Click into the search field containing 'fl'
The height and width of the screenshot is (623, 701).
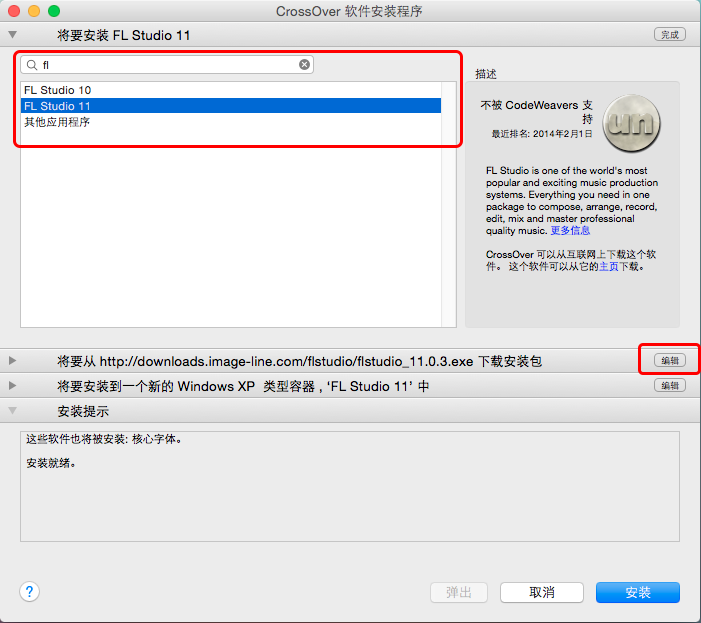coord(167,65)
